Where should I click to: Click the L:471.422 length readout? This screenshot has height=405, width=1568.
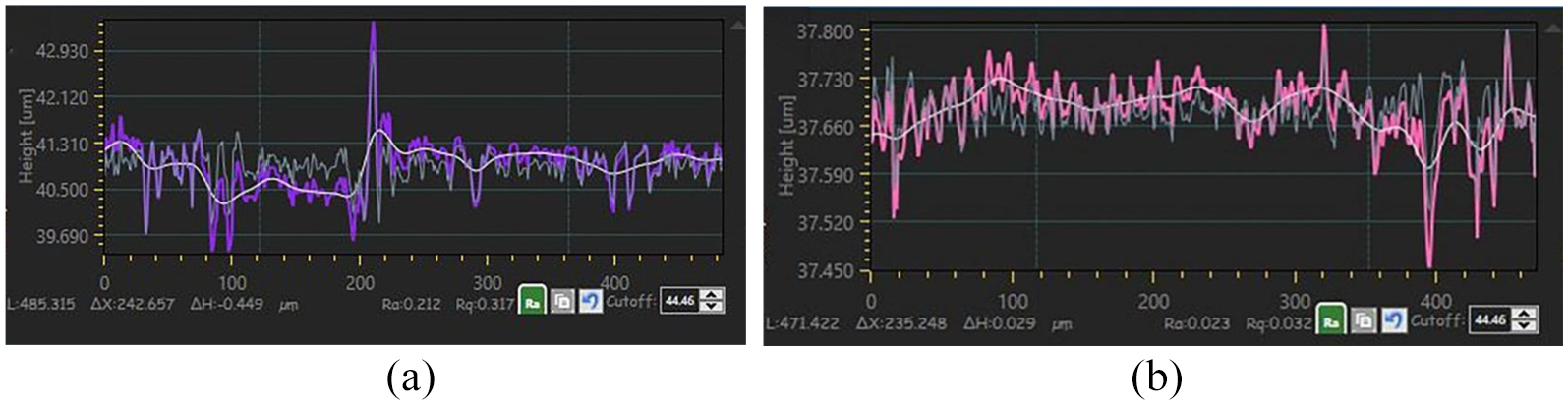802,323
